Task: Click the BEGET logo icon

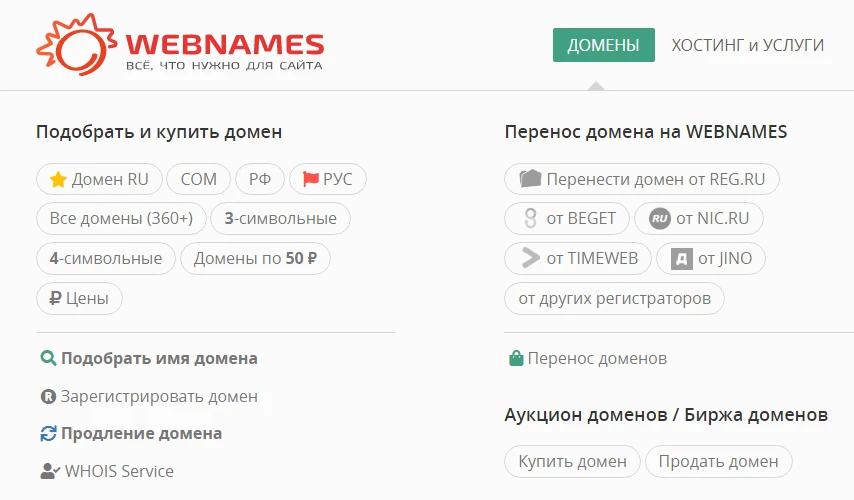Action: point(530,218)
